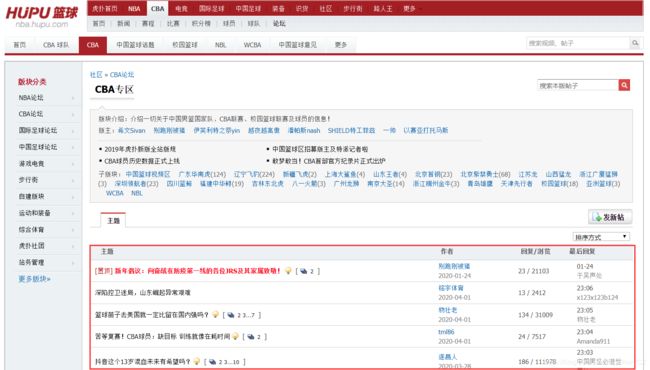The image size is (650, 370).
Task: Click the 134 / 31009 reply count cell
Action: [535, 315]
